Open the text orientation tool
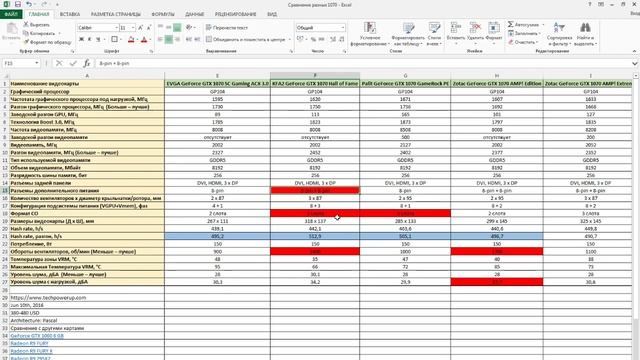The height and width of the screenshot is (360, 640). coord(189,28)
